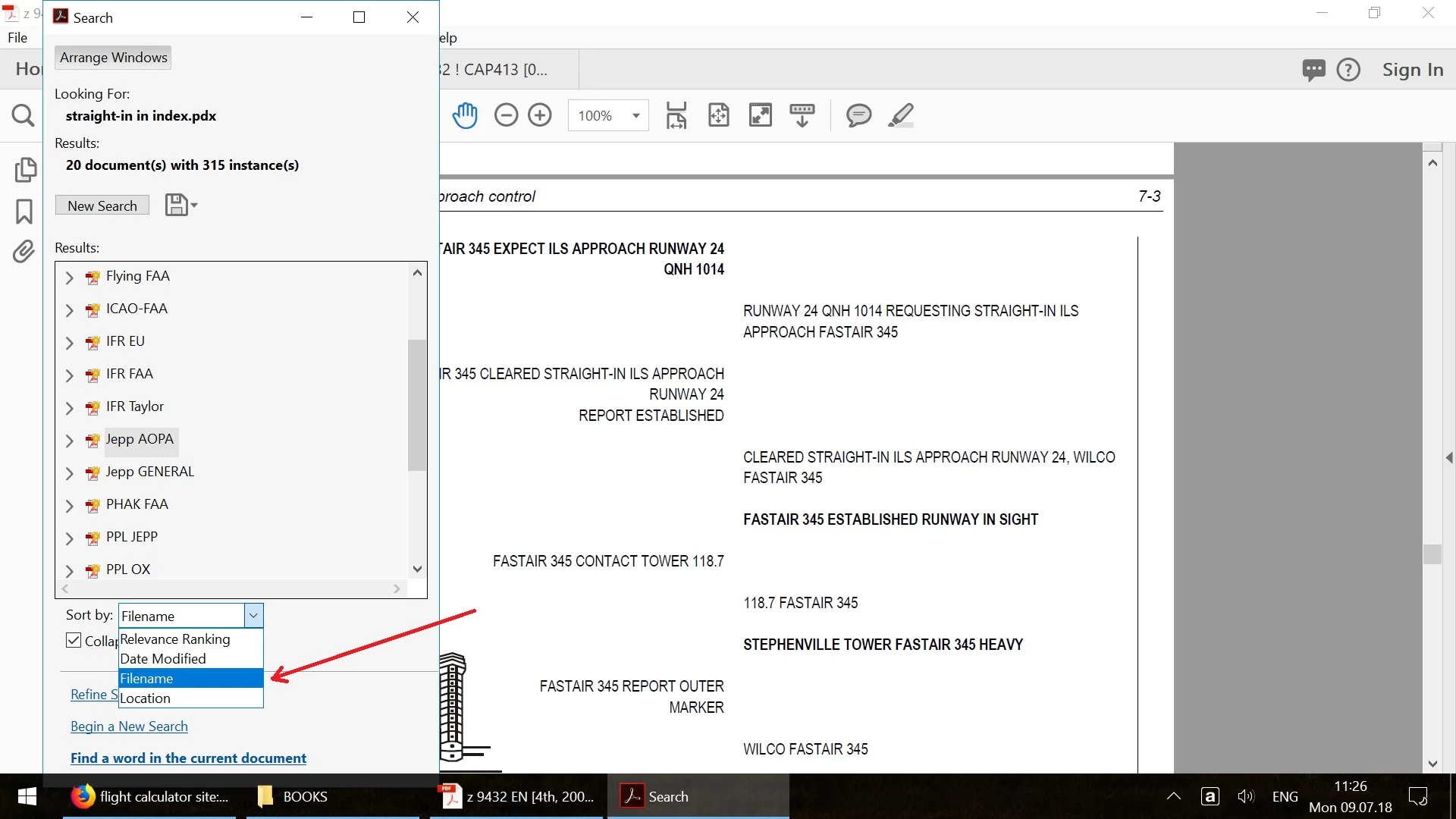1456x819 pixels.
Task: Click the results list vertical scrollbar thumb
Action: point(417,404)
